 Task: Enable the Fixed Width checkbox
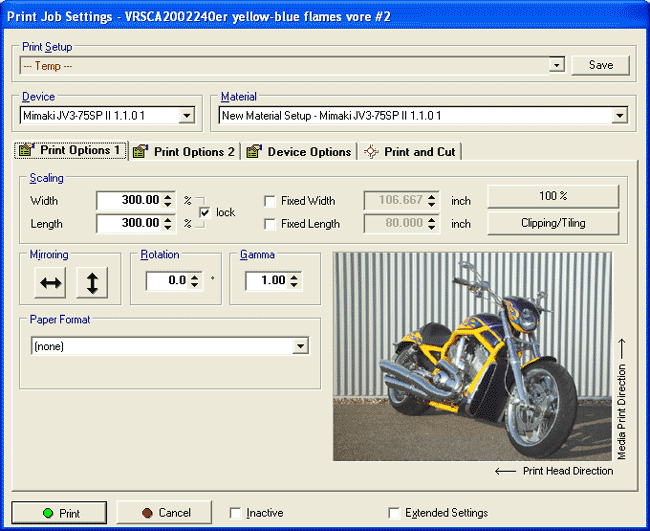[x=270, y=201]
